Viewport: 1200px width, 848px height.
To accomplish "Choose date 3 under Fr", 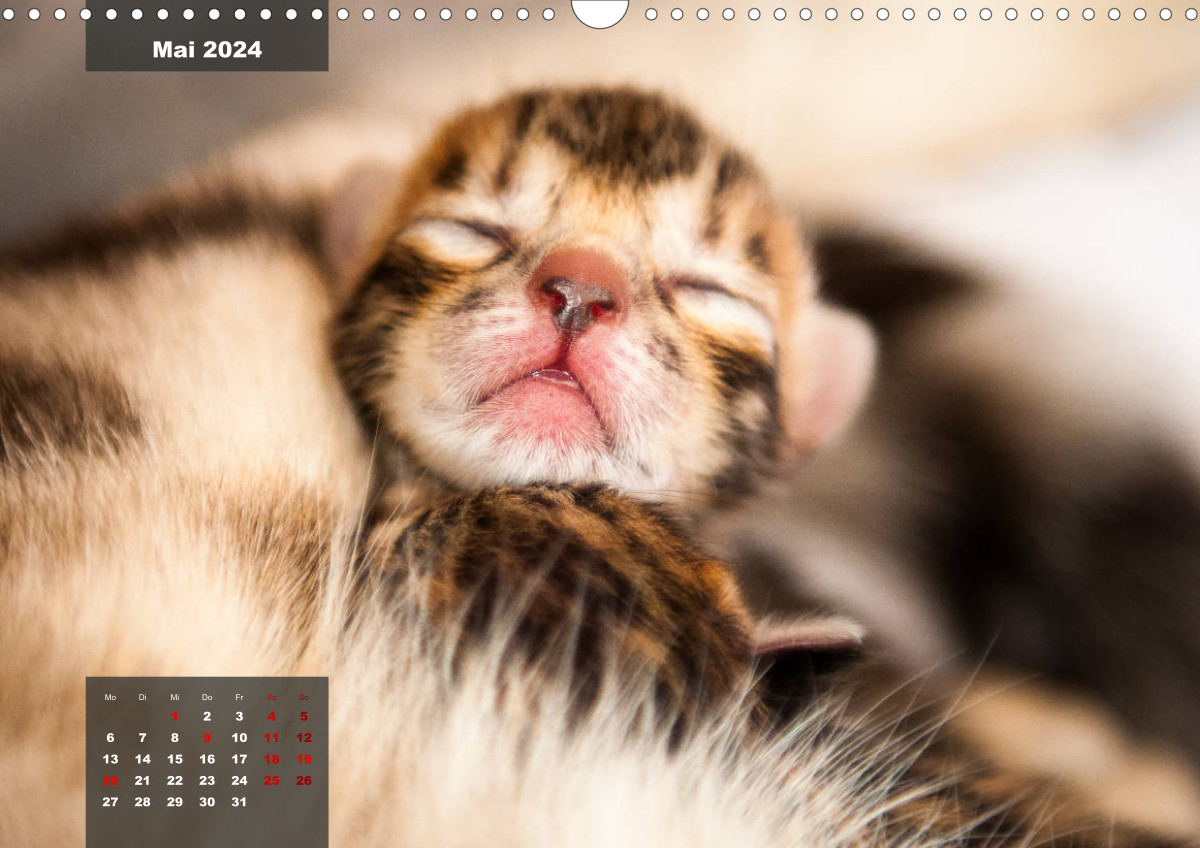I will 239,716.
